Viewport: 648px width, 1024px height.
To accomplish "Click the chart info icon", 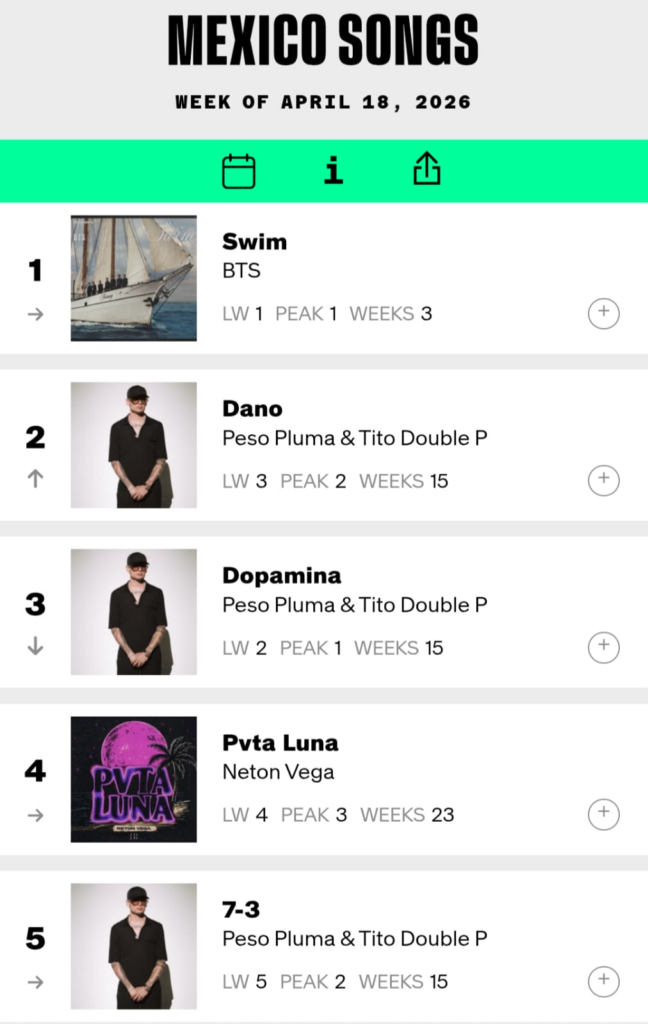I will (333, 171).
